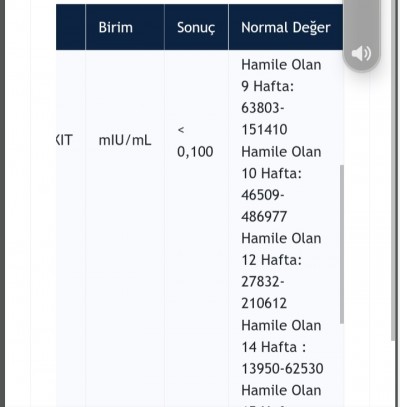The image size is (400, 407).
Task: Click the 14 Hafta reference range text
Action: [x=273, y=347]
